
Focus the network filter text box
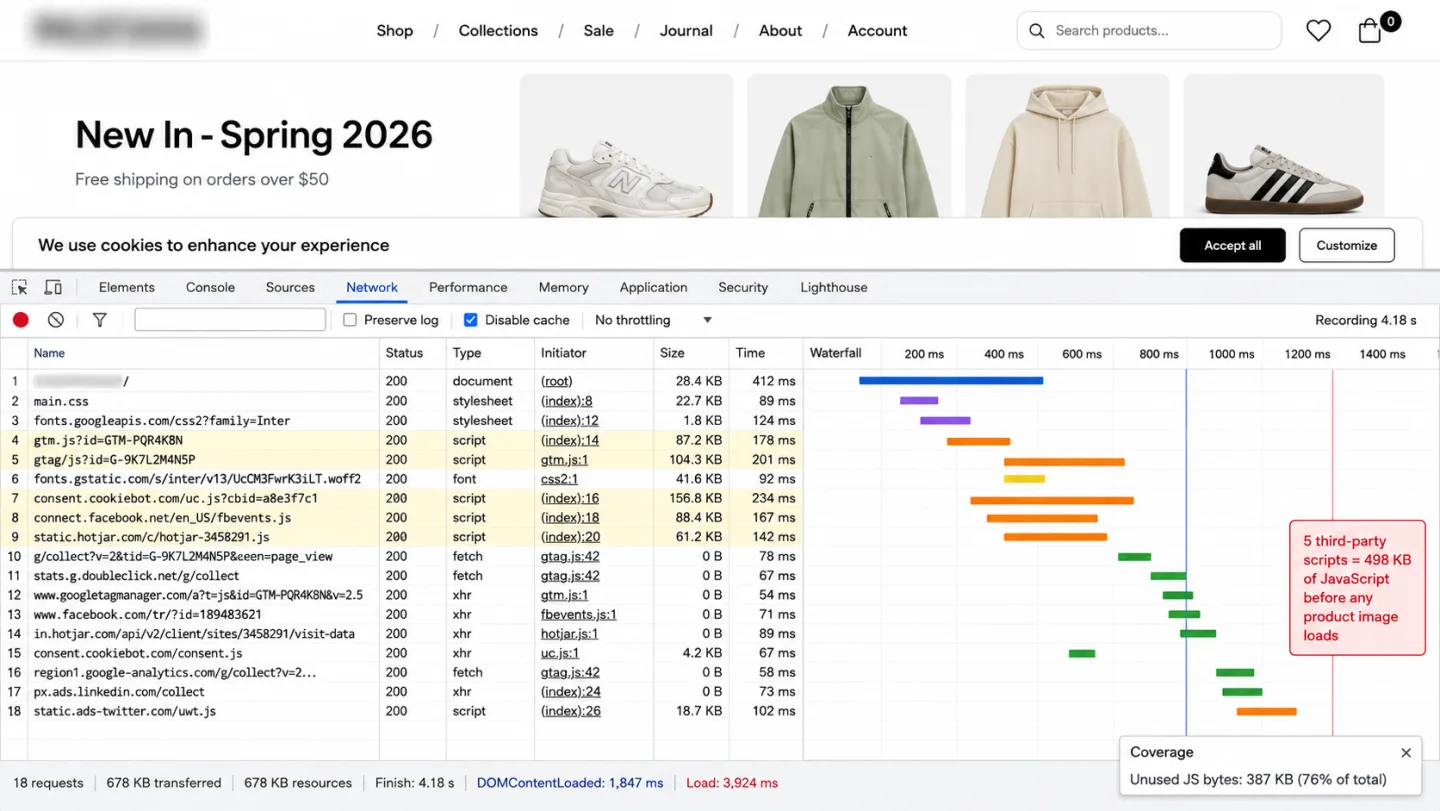coord(230,320)
